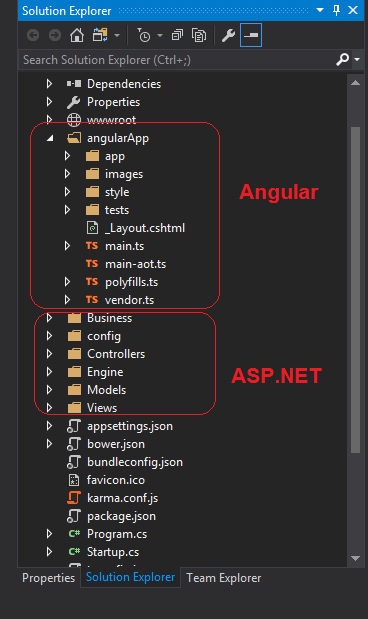368x619 pixels.
Task: Toggle the Show All Files icon
Action: click(x=199, y=36)
